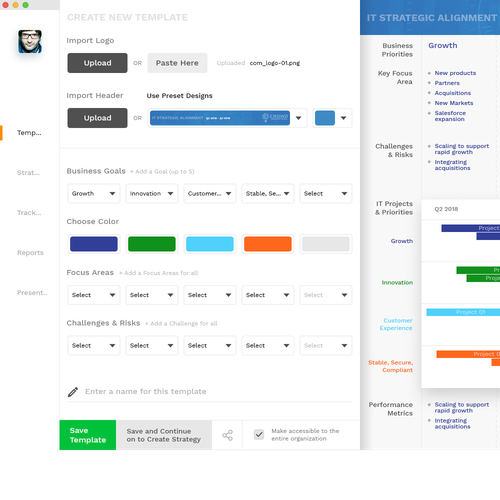Click the Stable, Secure, Compliant label in preview
The height and width of the screenshot is (500, 500).
390,366
